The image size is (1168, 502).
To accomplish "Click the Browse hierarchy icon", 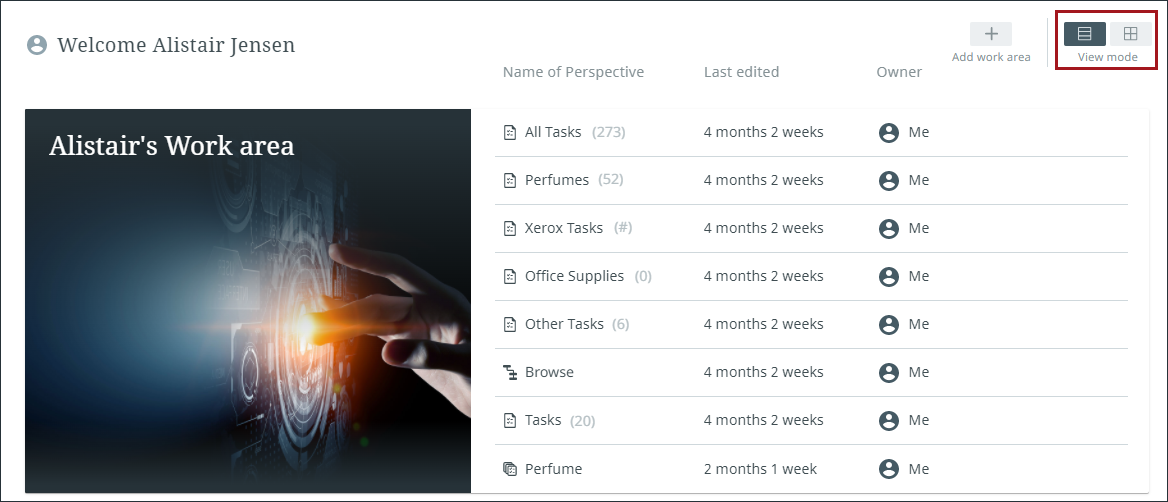I will (509, 372).
